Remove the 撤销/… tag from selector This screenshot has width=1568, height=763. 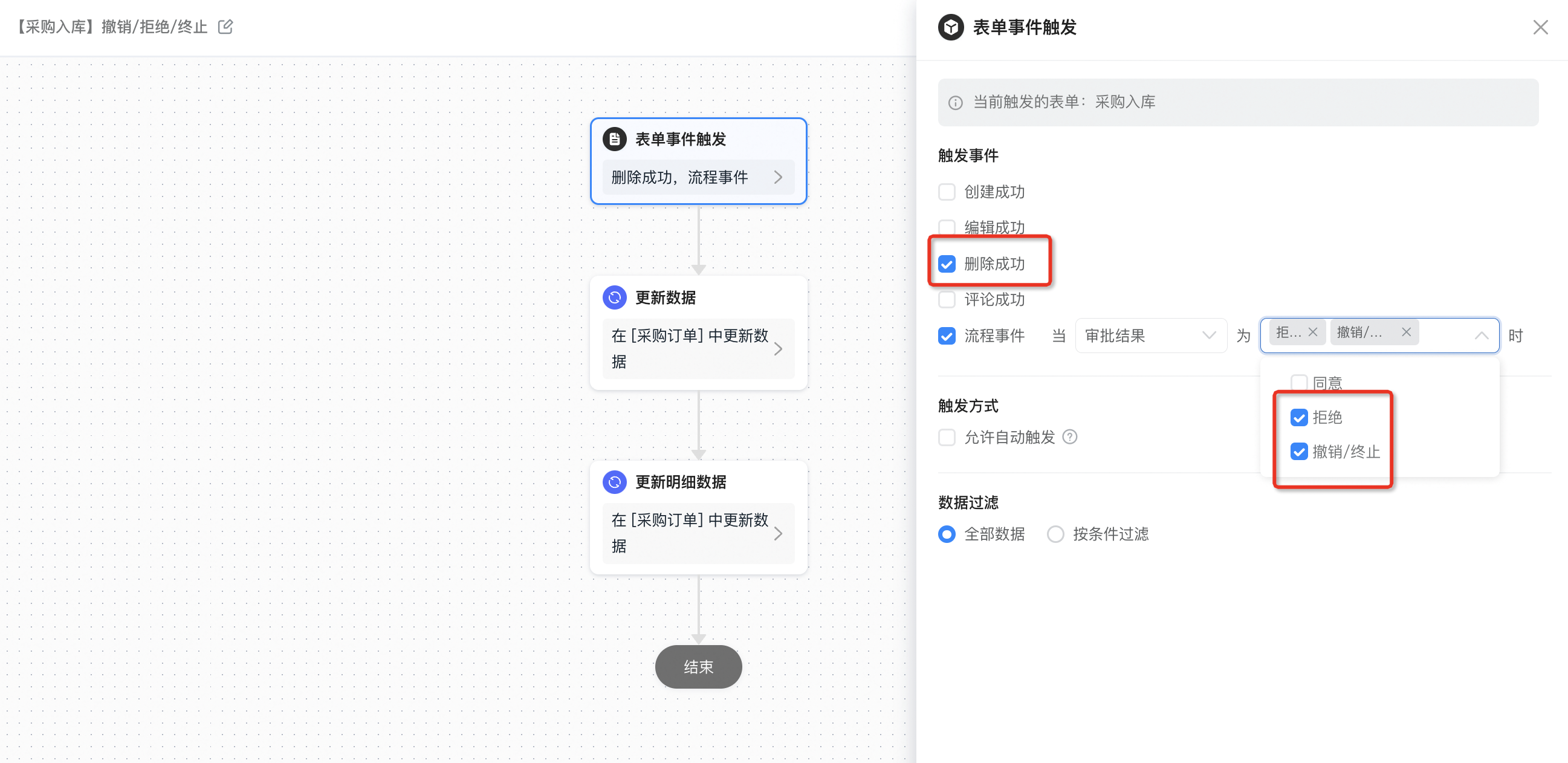point(1405,332)
